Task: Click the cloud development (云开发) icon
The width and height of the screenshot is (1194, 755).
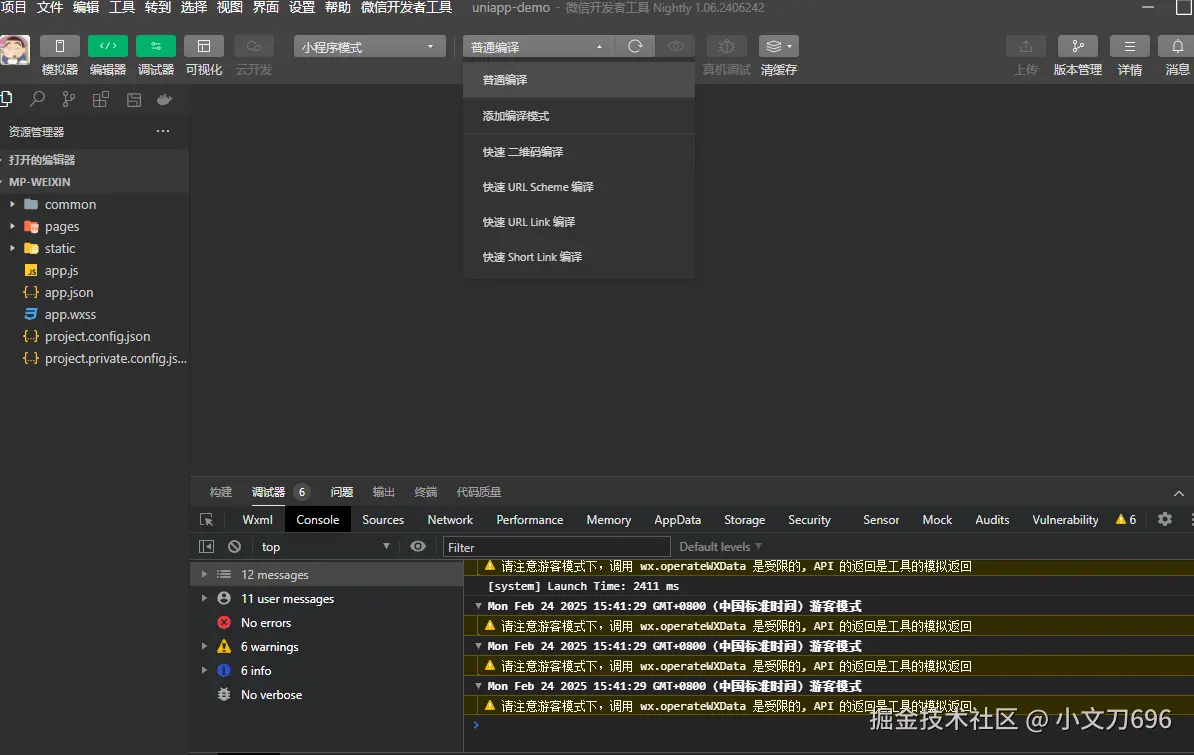Action: (x=254, y=46)
